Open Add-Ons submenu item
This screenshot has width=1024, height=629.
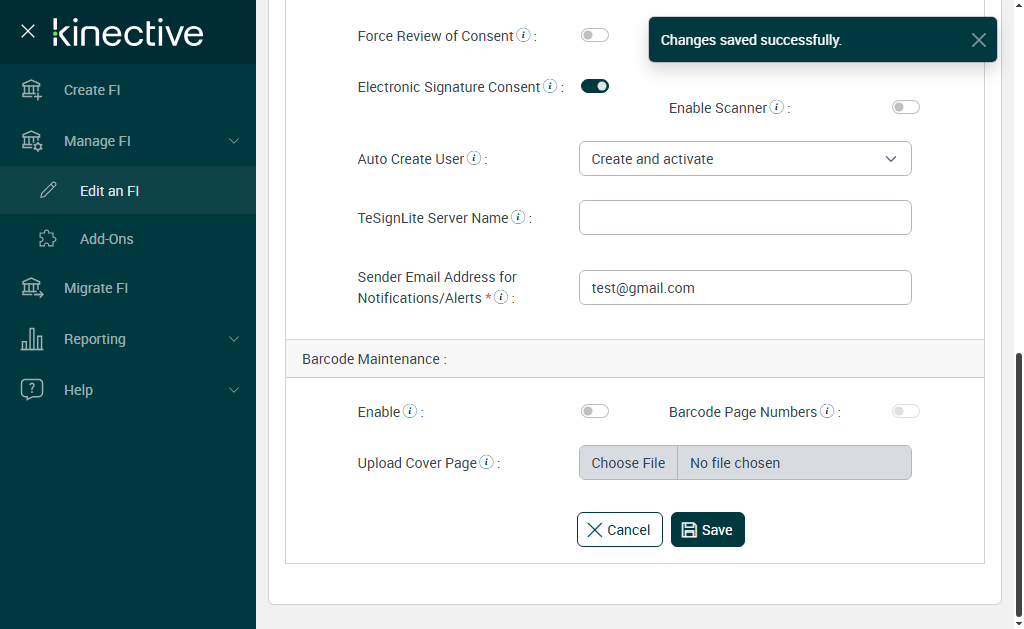[x=128, y=239]
